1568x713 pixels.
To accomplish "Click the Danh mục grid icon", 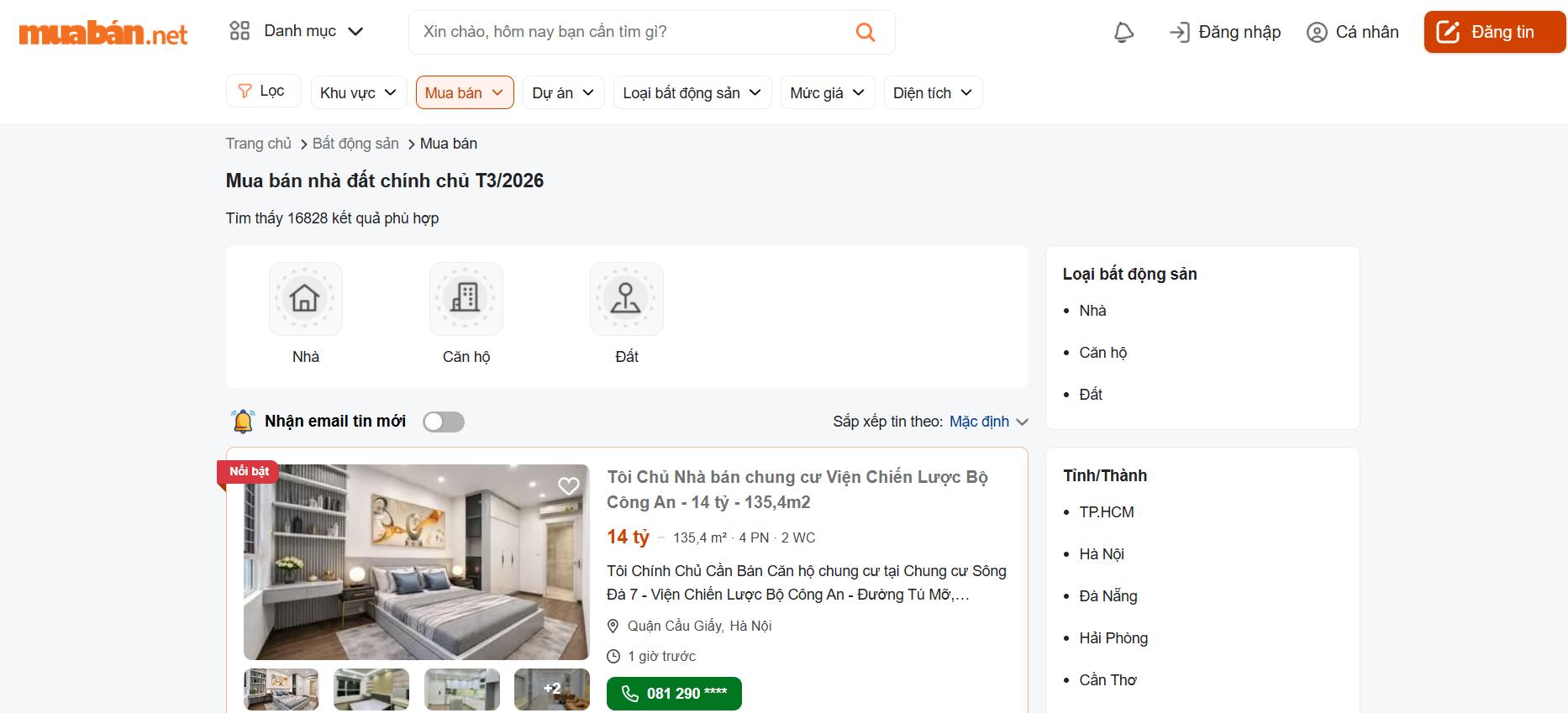I will tap(239, 31).
